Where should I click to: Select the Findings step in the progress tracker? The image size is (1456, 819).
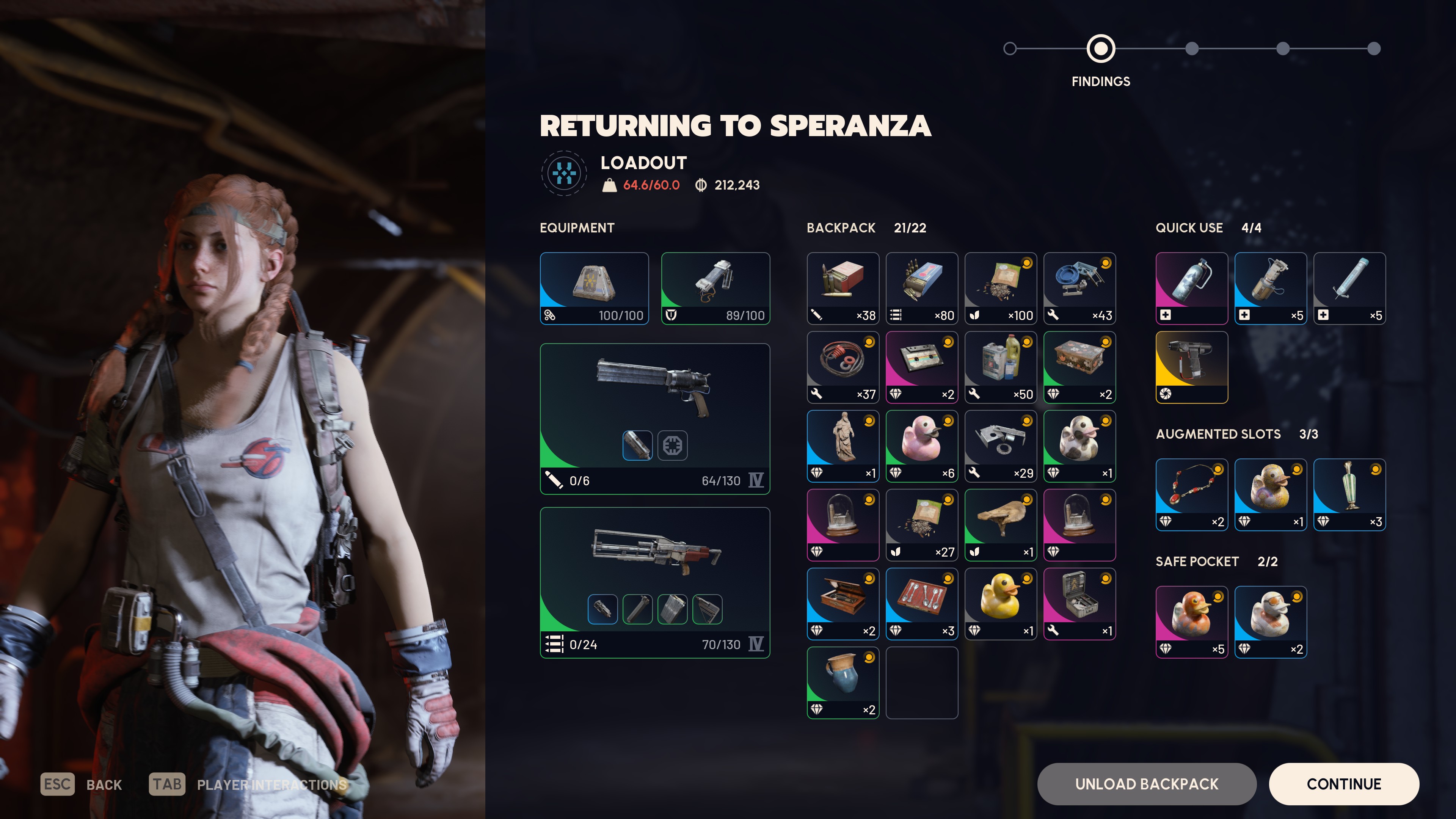click(1100, 49)
